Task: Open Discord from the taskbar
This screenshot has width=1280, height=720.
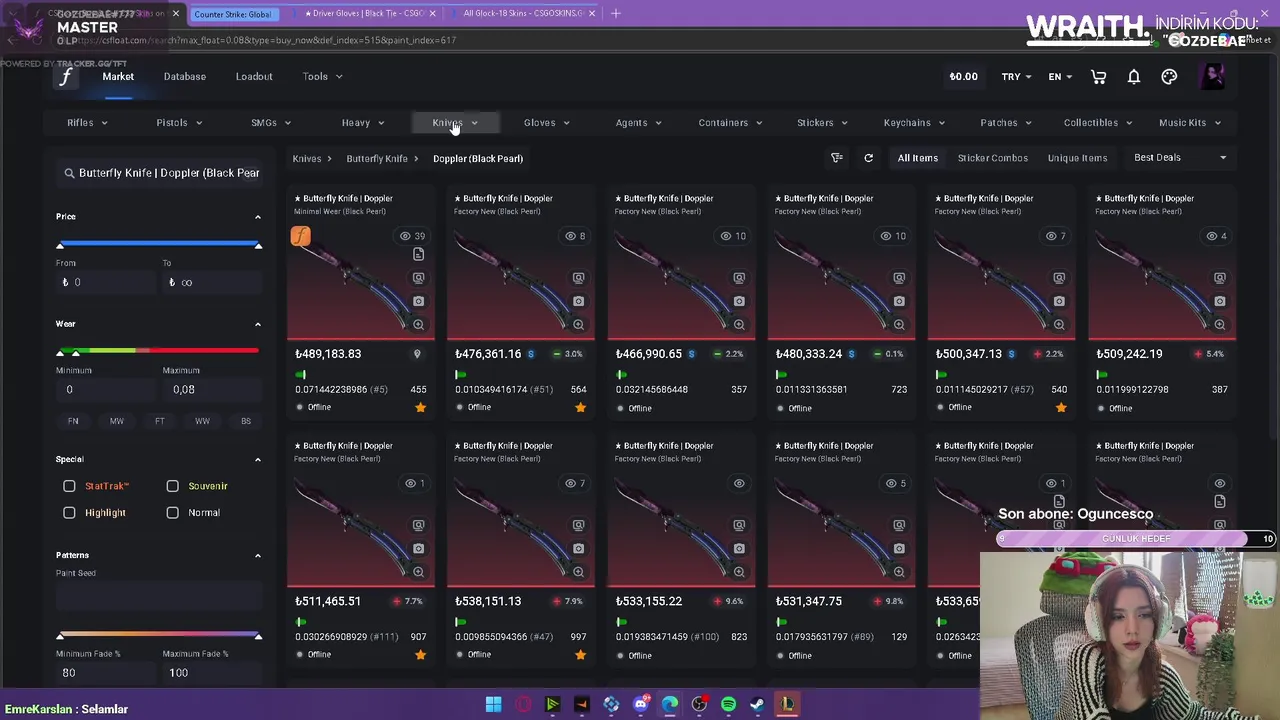Action: coord(641,704)
